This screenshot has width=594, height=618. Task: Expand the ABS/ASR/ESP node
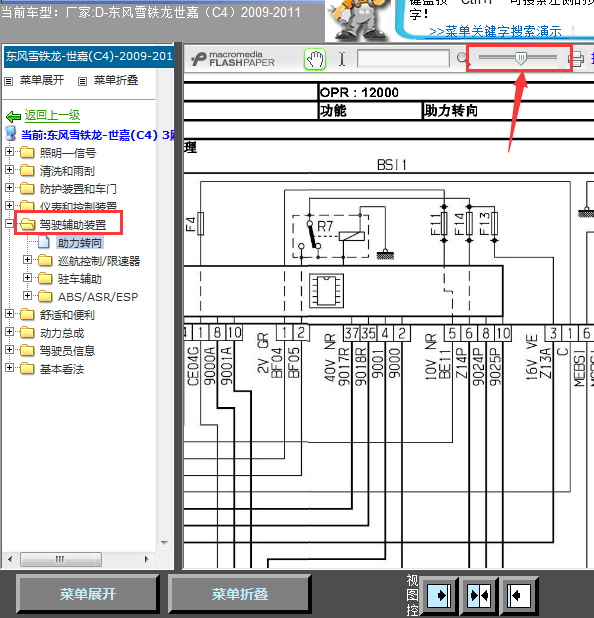(x=27, y=295)
